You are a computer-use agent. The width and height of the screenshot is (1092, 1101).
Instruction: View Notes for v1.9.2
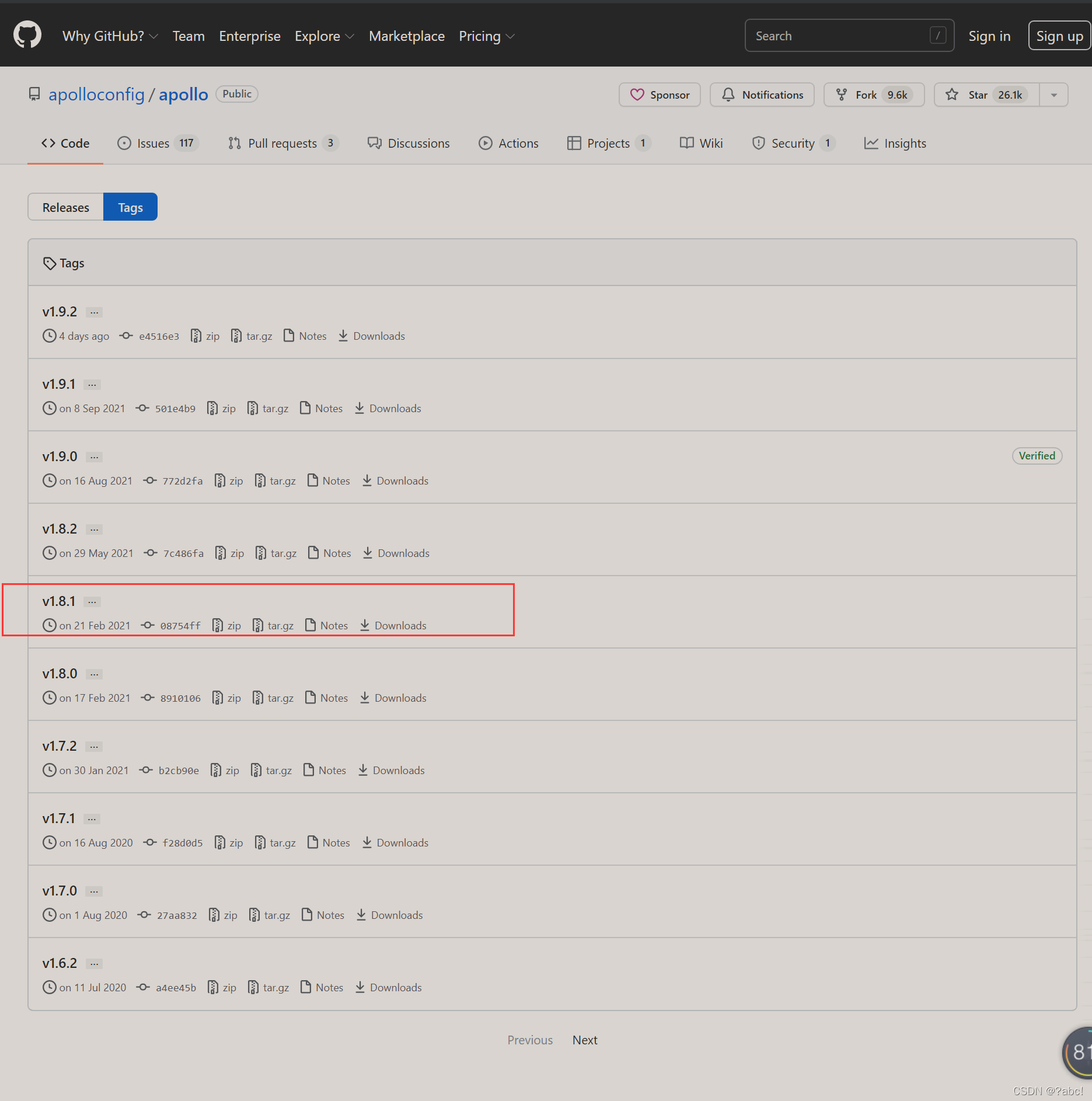pos(305,336)
